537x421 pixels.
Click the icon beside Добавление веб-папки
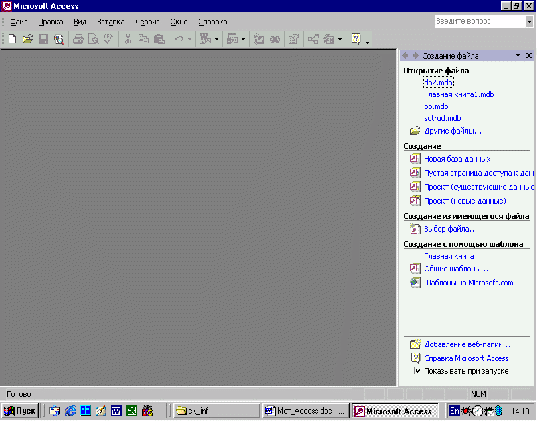pyautogui.click(x=415, y=344)
